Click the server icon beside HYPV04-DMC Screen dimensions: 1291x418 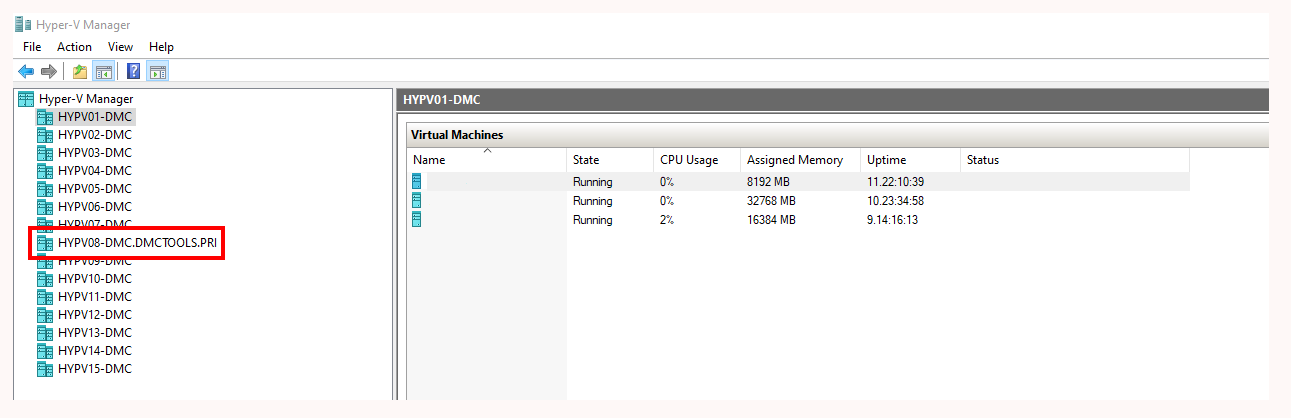tap(45, 171)
